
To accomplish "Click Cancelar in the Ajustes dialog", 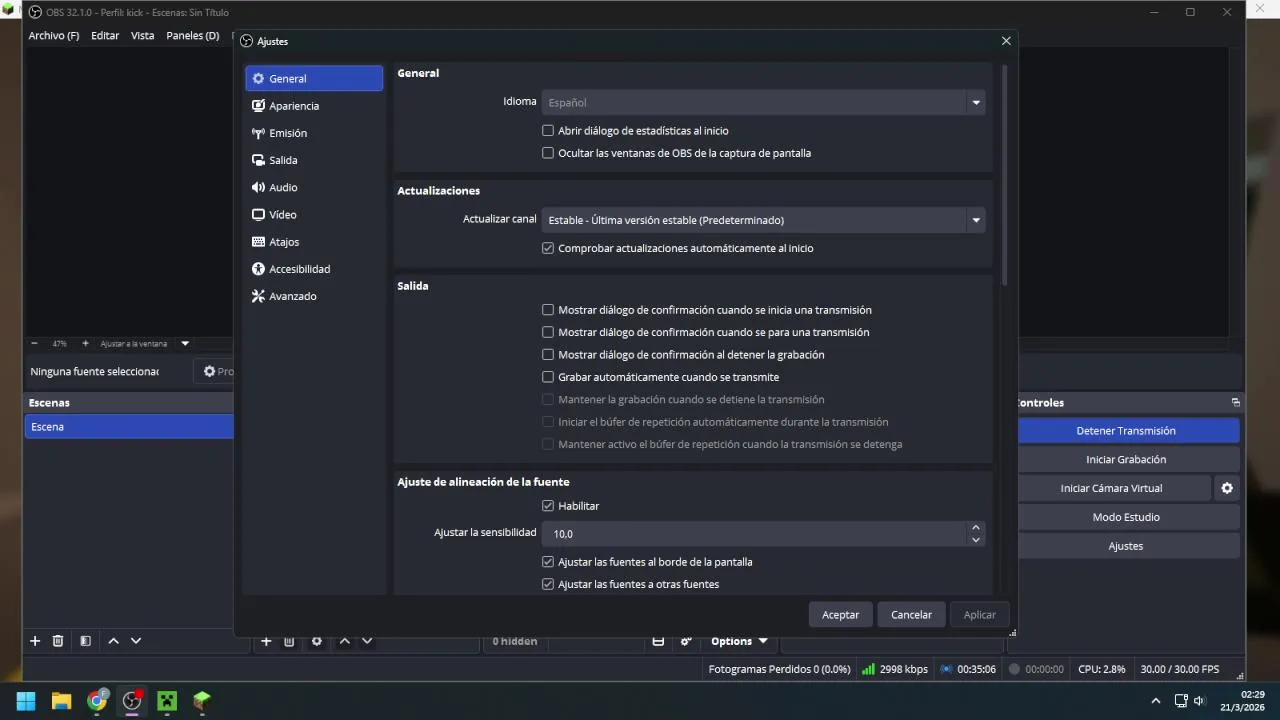I will 911,615.
